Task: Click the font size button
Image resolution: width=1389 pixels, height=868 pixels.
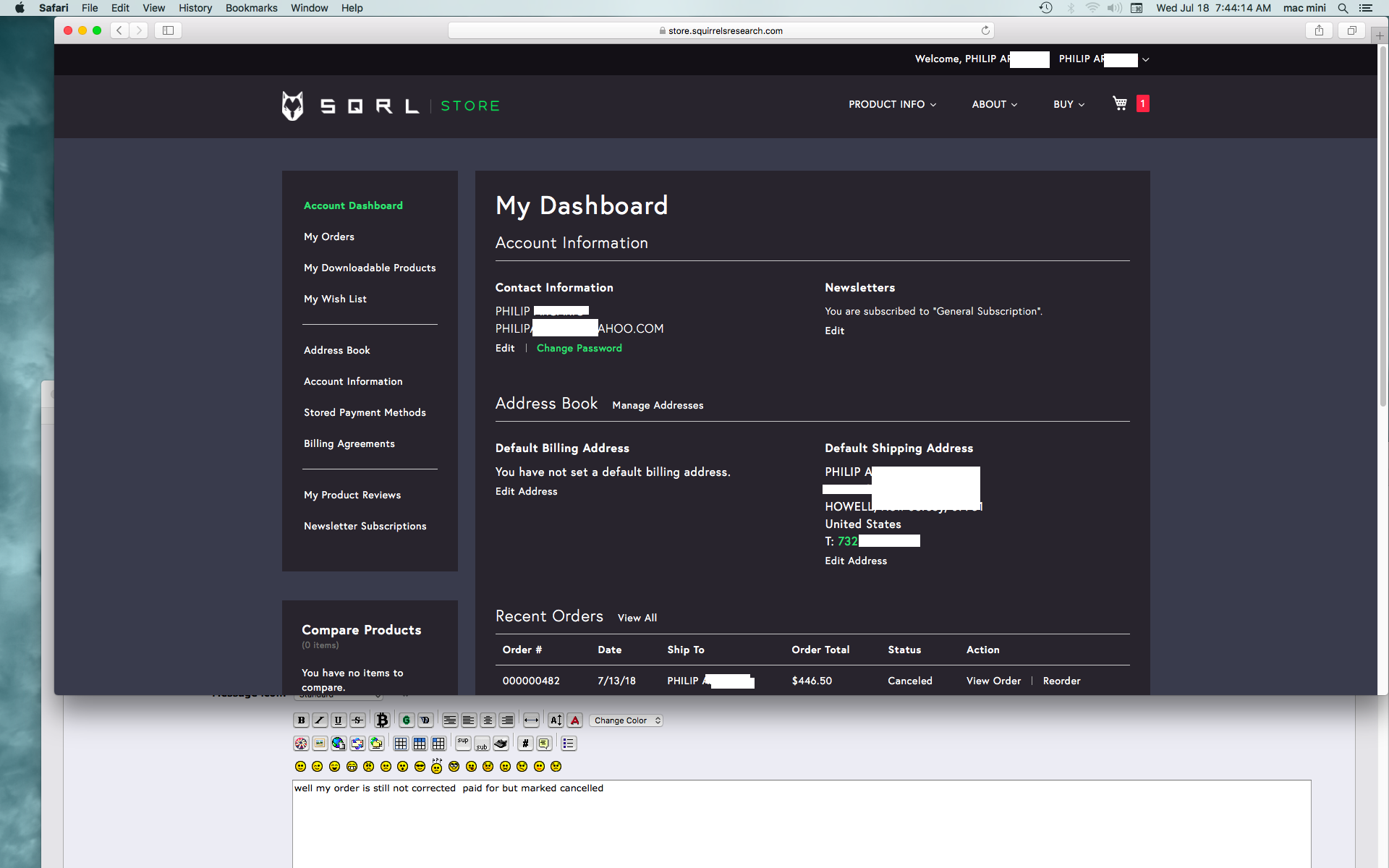Action: 556,720
